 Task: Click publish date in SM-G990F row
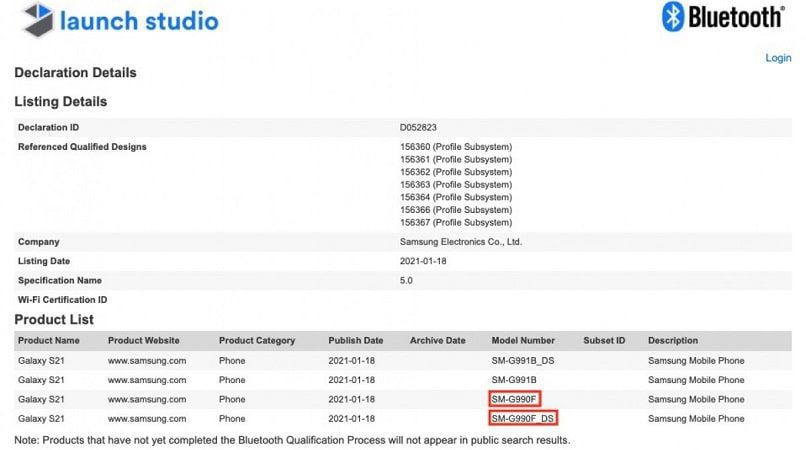[352, 399]
